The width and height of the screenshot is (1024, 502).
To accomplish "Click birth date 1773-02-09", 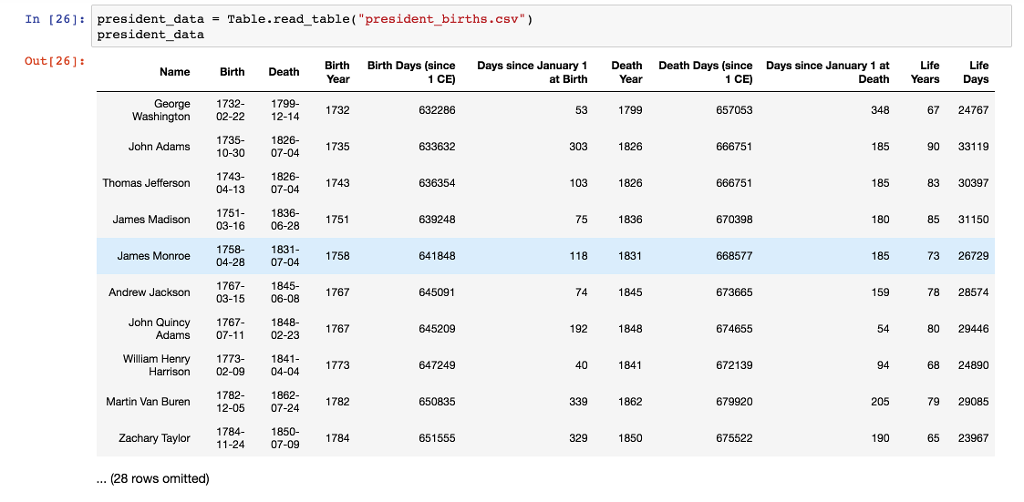I will 230,366.
